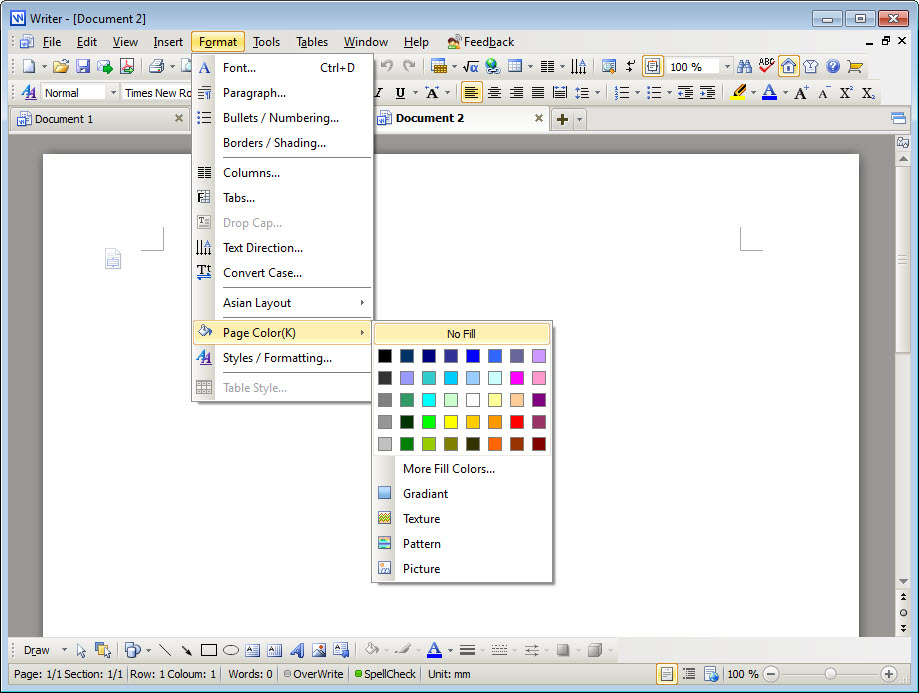This screenshot has height=693, width=919.
Task: Pick the black swatch in the color grid
Action: click(x=385, y=356)
